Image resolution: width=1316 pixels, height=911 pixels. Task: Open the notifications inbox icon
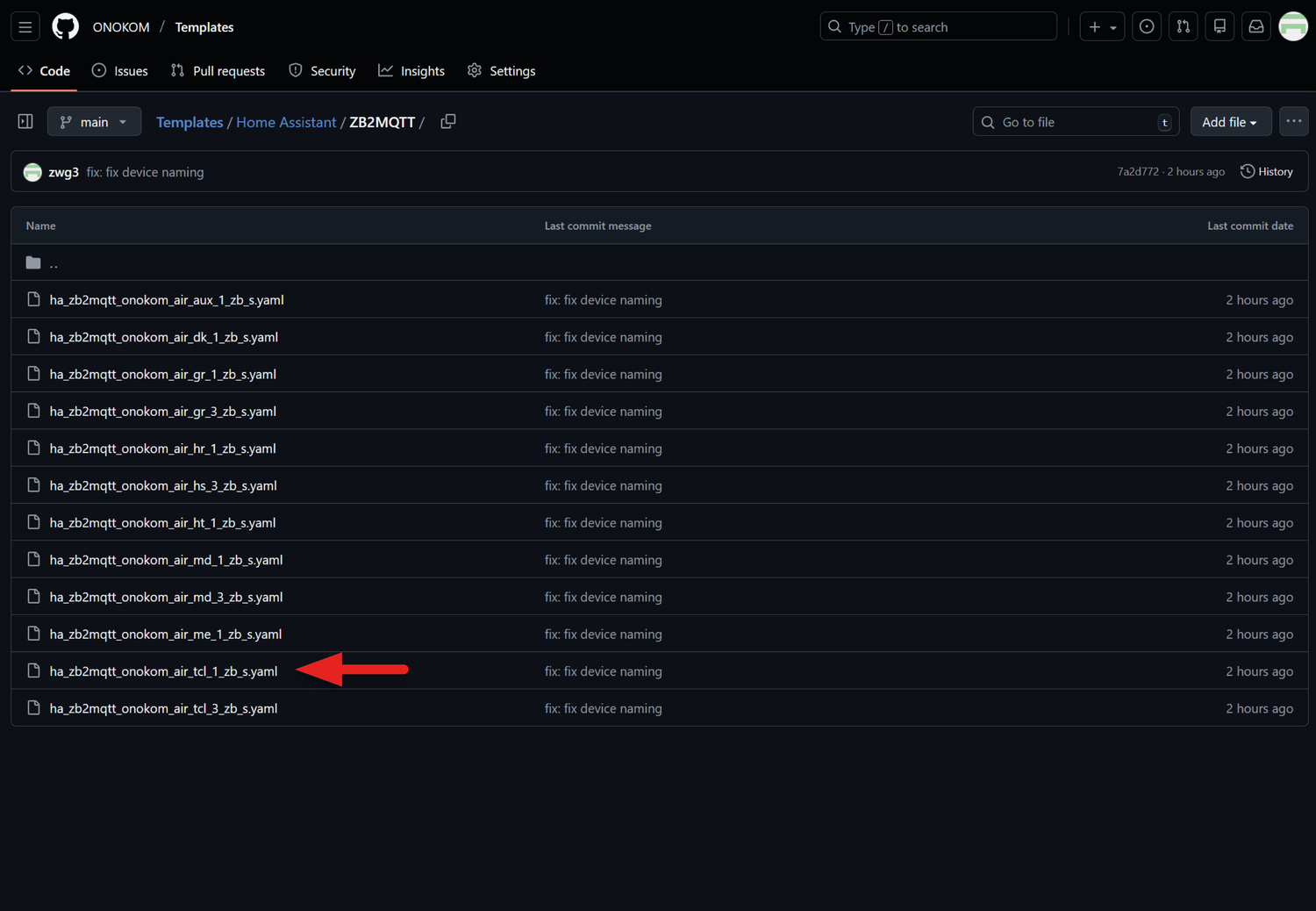pos(1256,27)
